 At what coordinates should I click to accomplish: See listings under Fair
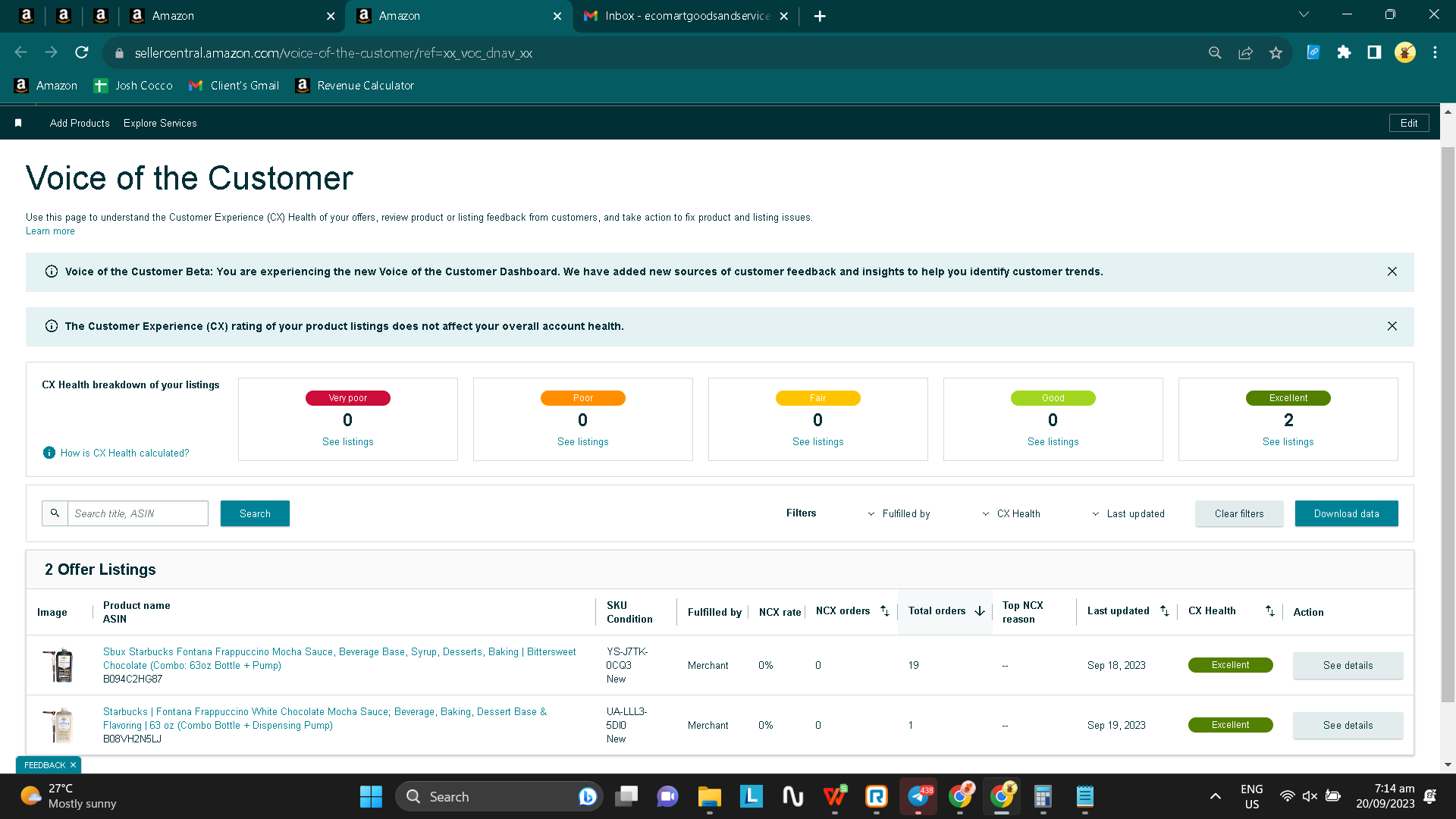(x=818, y=442)
